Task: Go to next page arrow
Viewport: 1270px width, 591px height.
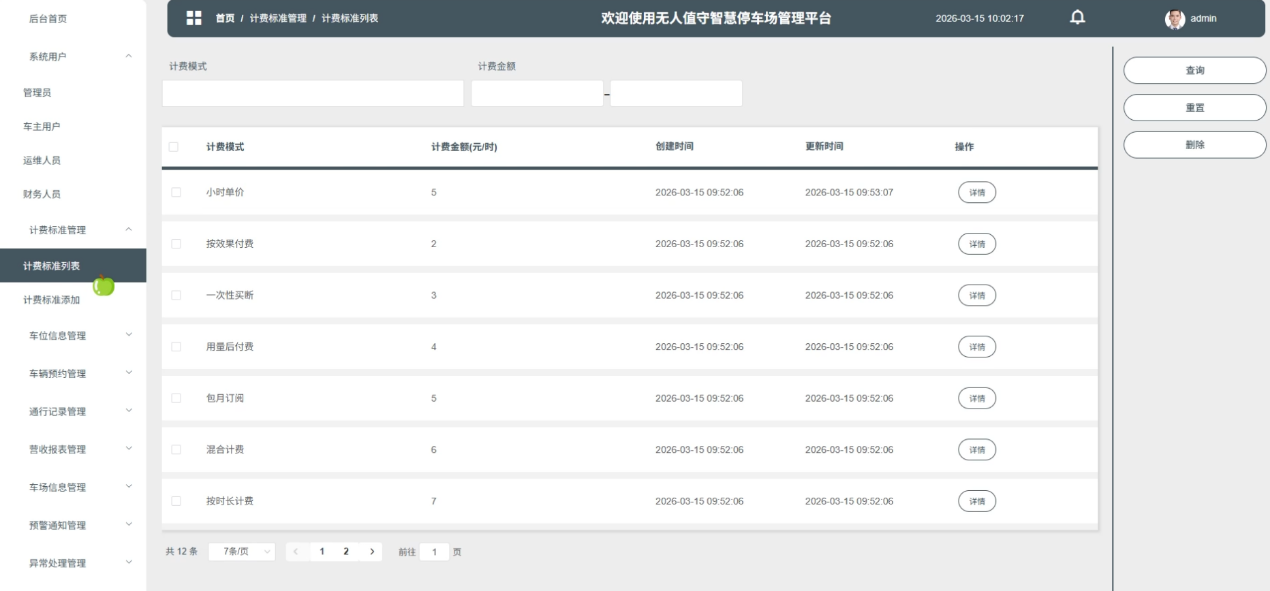Action: point(371,552)
